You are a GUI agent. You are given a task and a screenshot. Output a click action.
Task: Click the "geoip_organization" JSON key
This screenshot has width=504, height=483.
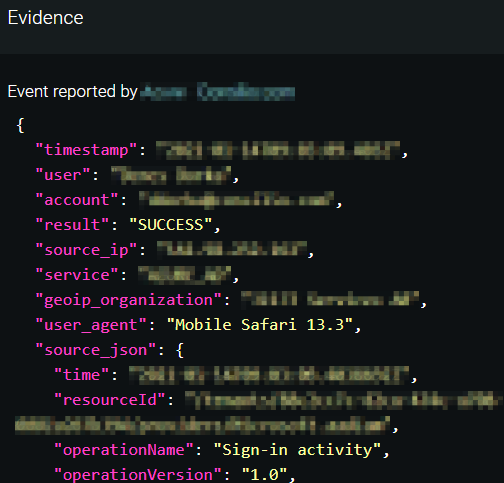pyautogui.click(x=128, y=300)
